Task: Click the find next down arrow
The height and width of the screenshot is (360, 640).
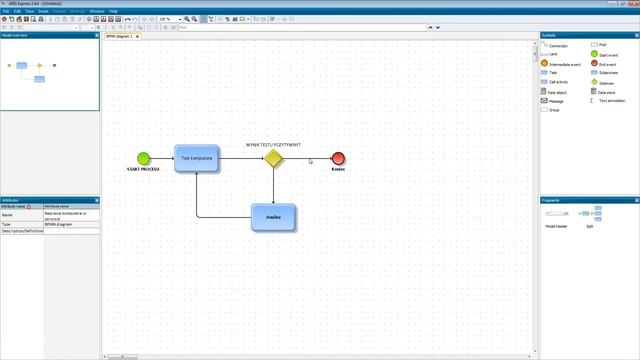Action: pos(438,27)
